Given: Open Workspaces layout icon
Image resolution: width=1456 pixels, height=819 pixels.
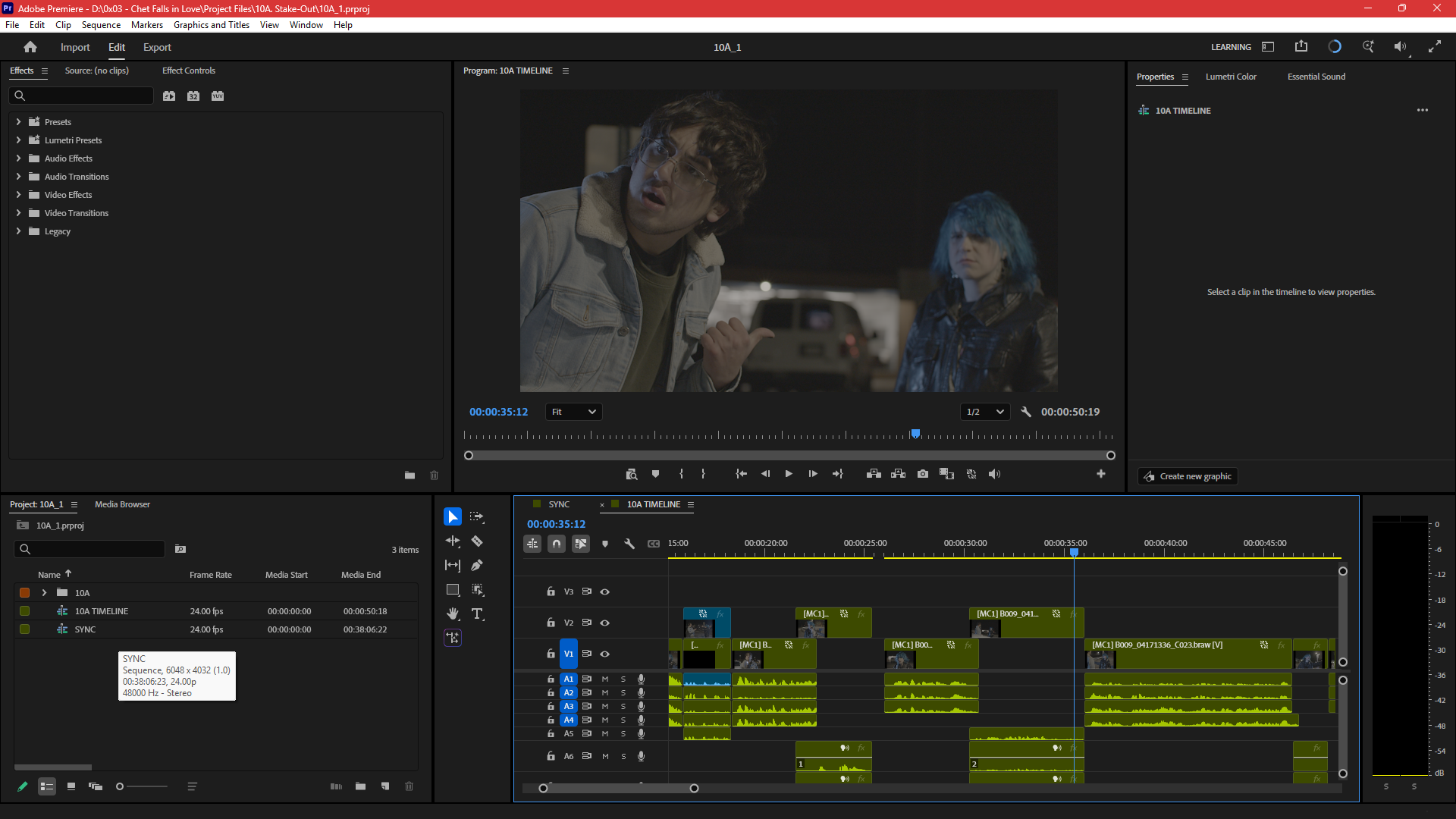Looking at the screenshot, I should click(x=1268, y=47).
